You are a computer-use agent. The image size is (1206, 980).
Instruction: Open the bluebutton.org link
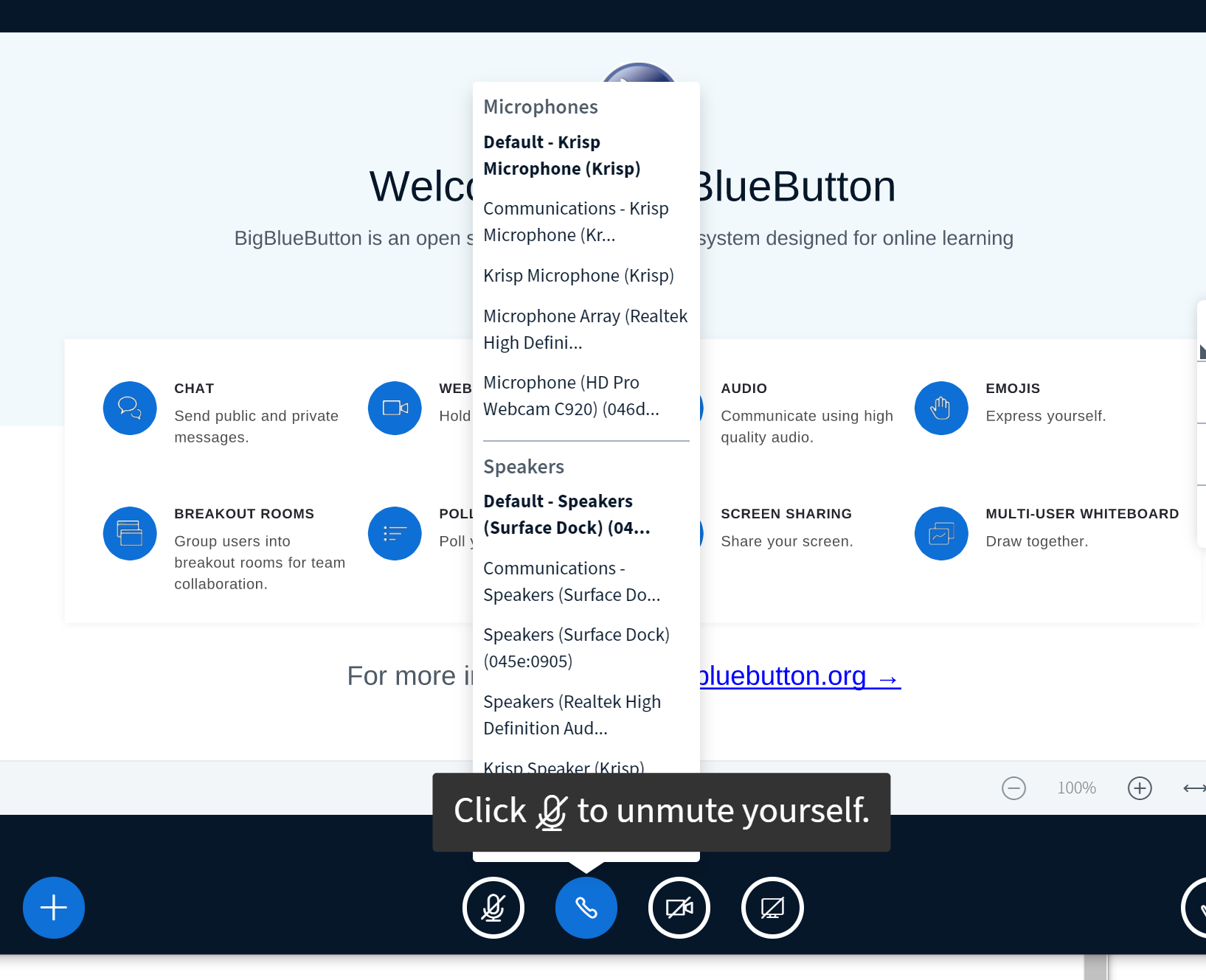(x=800, y=676)
